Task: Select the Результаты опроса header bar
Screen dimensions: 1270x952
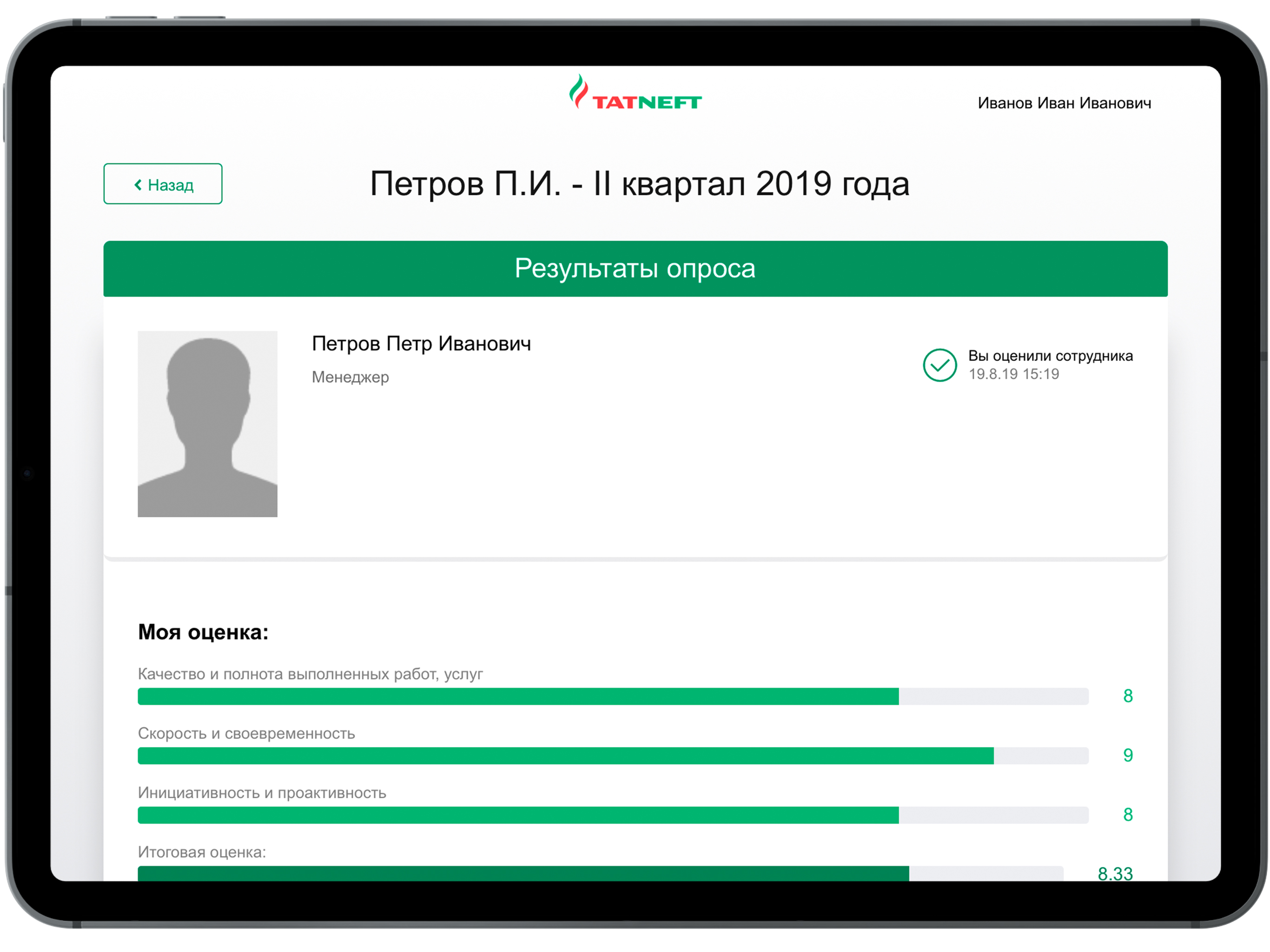Action: coord(635,269)
